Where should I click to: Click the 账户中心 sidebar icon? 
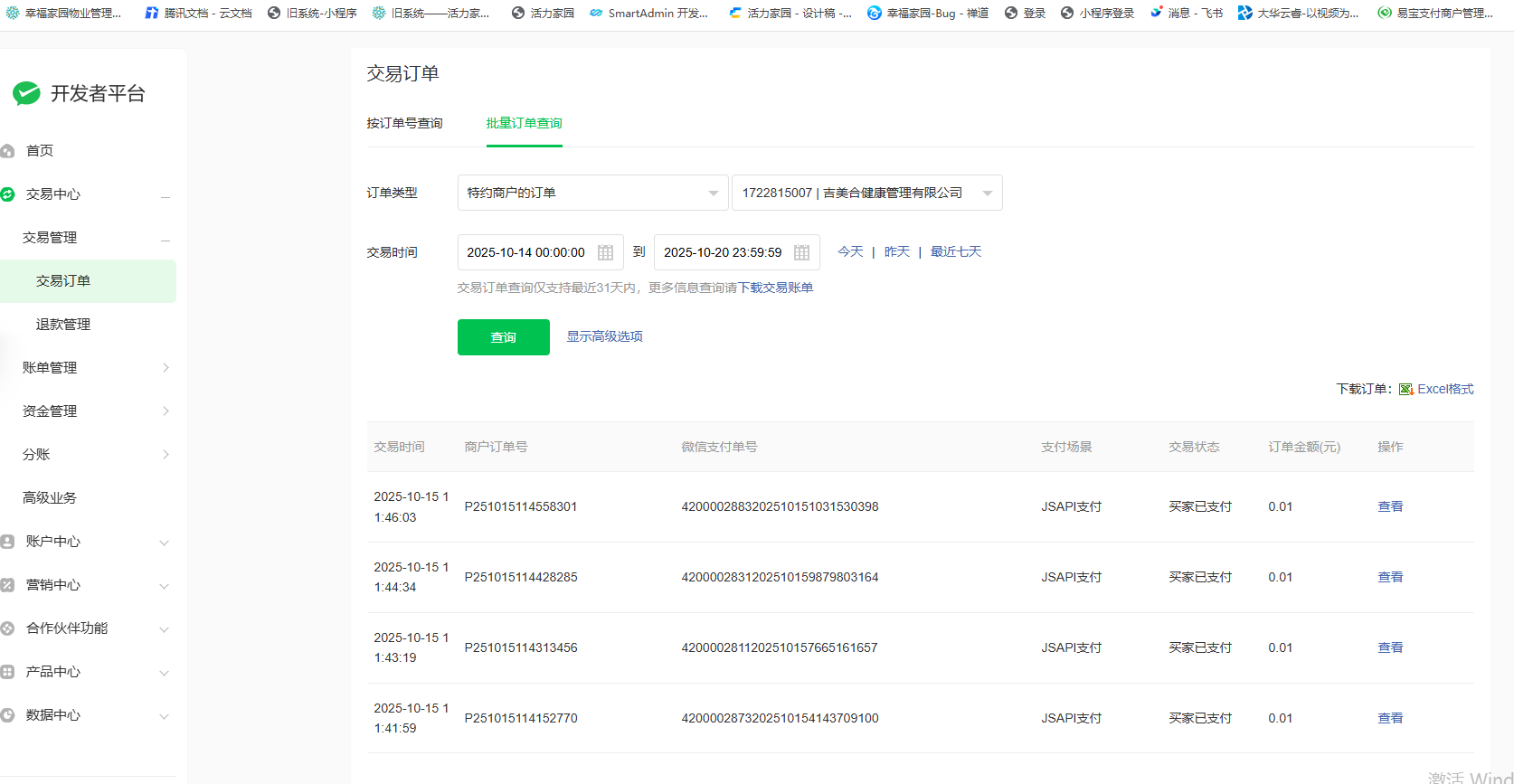click(x=7, y=542)
